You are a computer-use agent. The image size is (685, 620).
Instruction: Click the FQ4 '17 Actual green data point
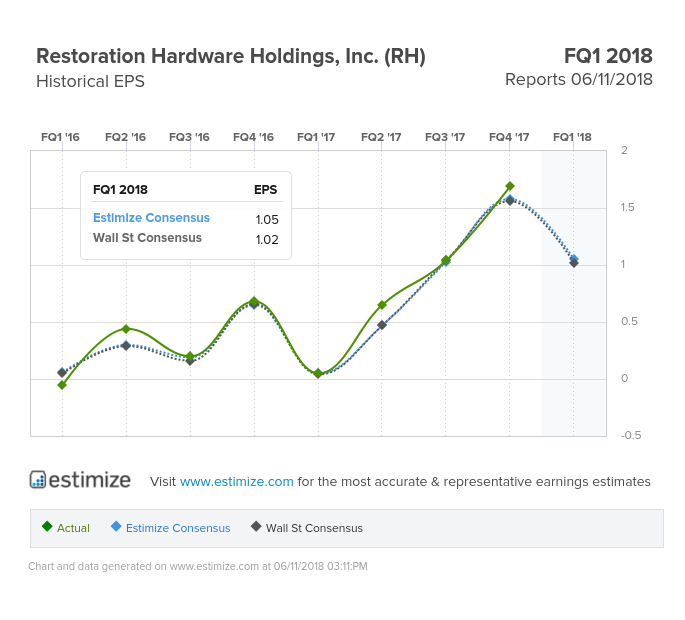(509, 186)
